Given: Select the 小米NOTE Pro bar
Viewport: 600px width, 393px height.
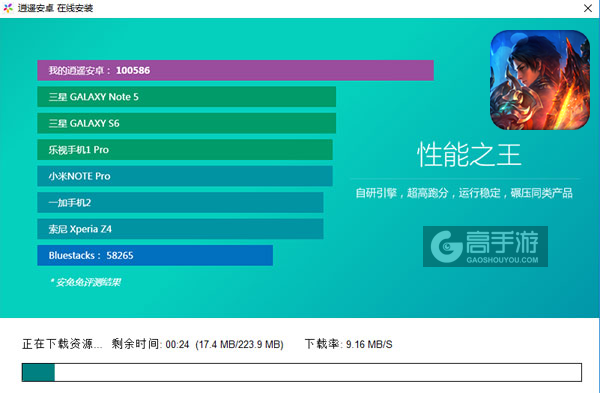Looking at the screenshot, I should click(x=185, y=176).
